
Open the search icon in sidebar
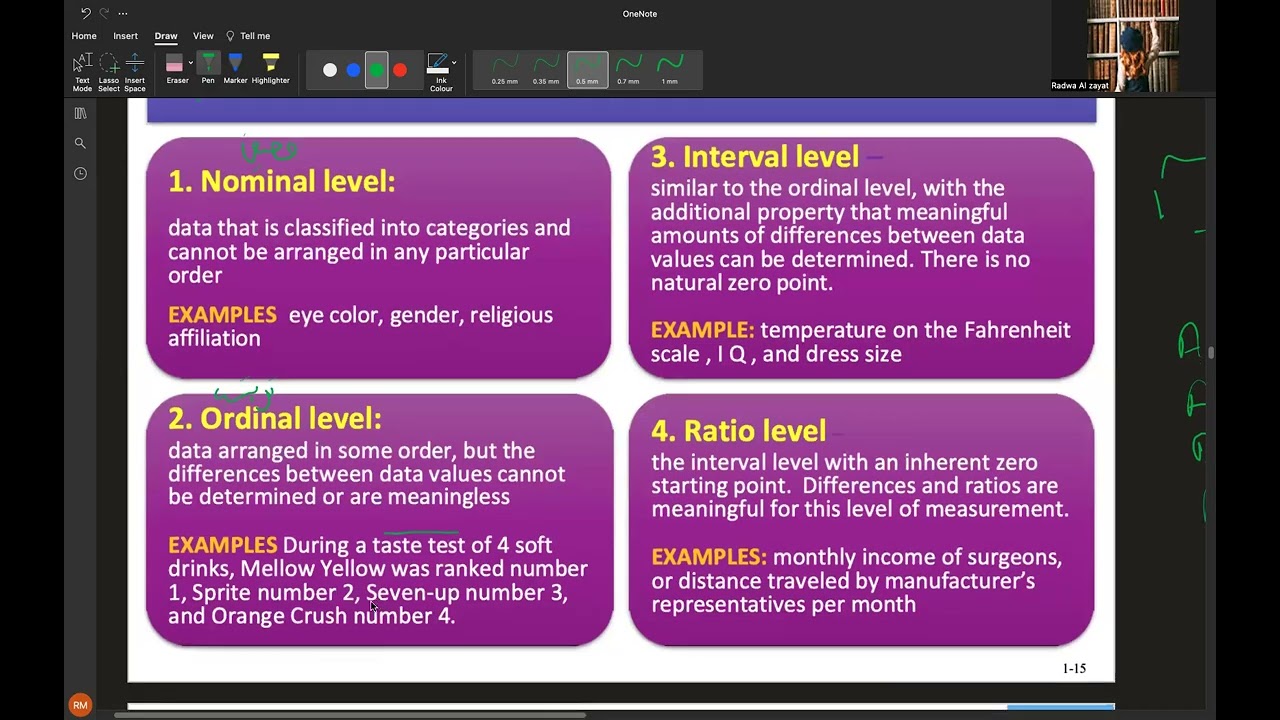pyautogui.click(x=81, y=144)
